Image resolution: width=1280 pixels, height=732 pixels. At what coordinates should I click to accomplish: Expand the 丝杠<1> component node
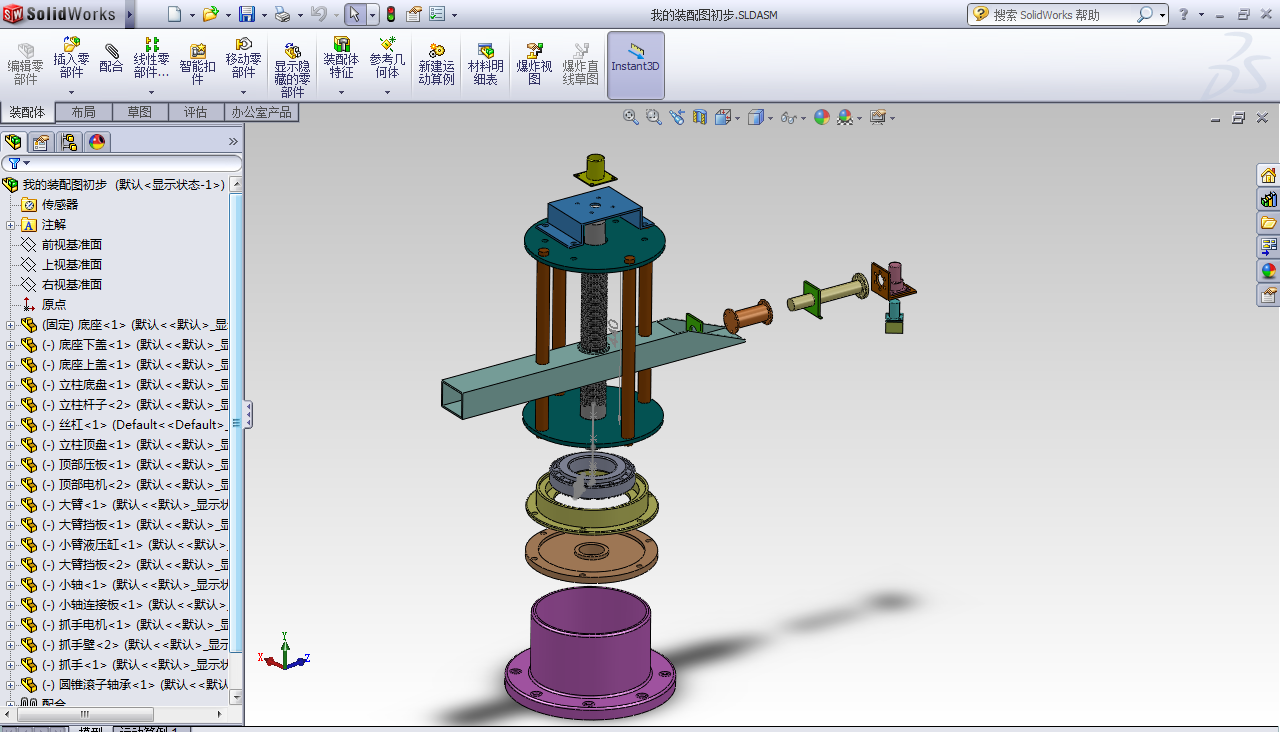tap(11, 425)
